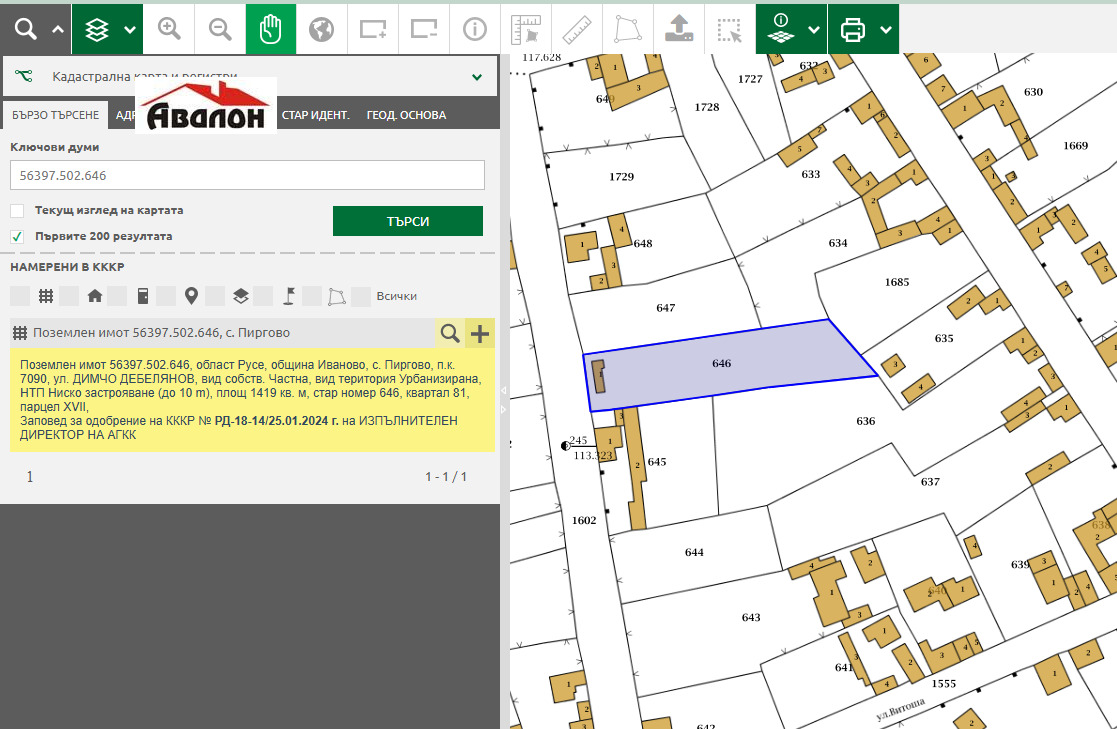Expand the 'Кадастрална карта и регистри' dropdown
This screenshot has height=729, width=1117.
[477, 76]
